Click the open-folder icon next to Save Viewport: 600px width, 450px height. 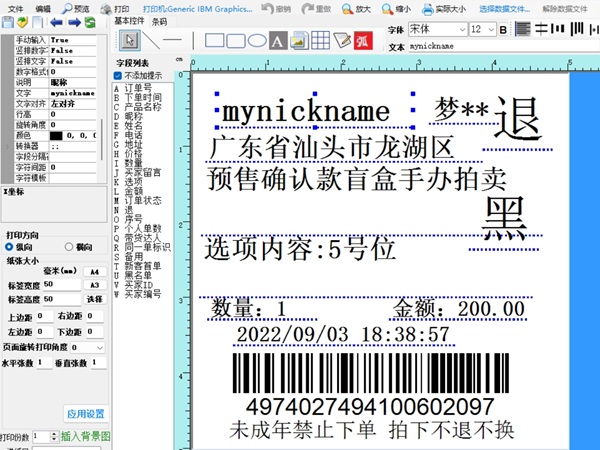[x=23, y=23]
